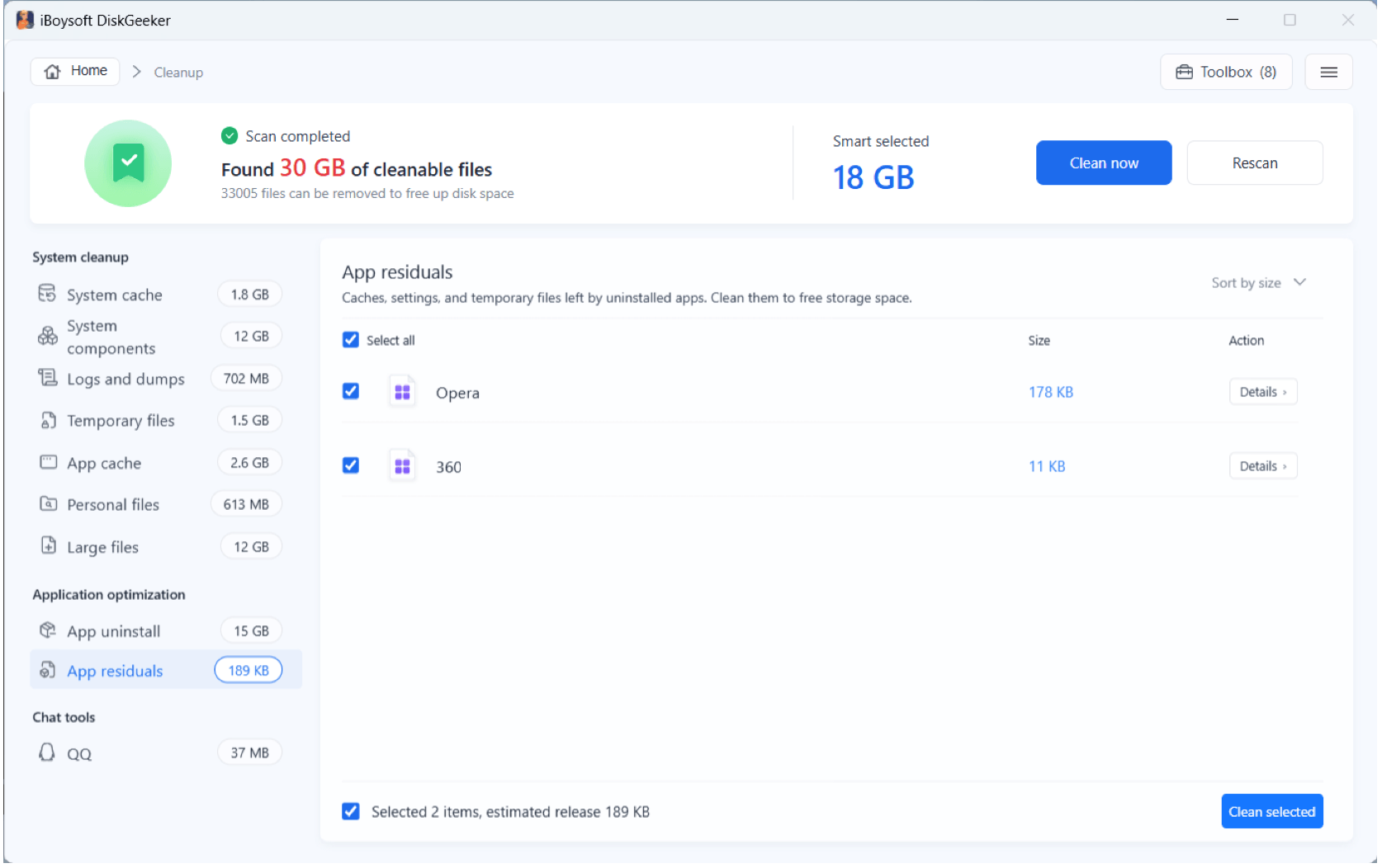Click the Clean now button

(x=1105, y=163)
